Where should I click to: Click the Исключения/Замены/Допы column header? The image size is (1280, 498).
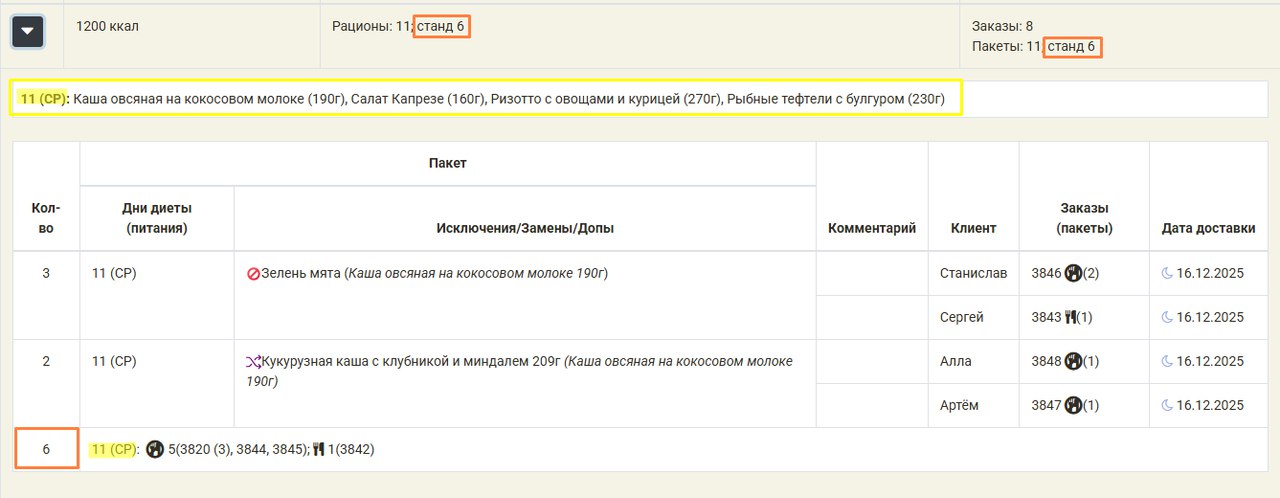point(525,228)
